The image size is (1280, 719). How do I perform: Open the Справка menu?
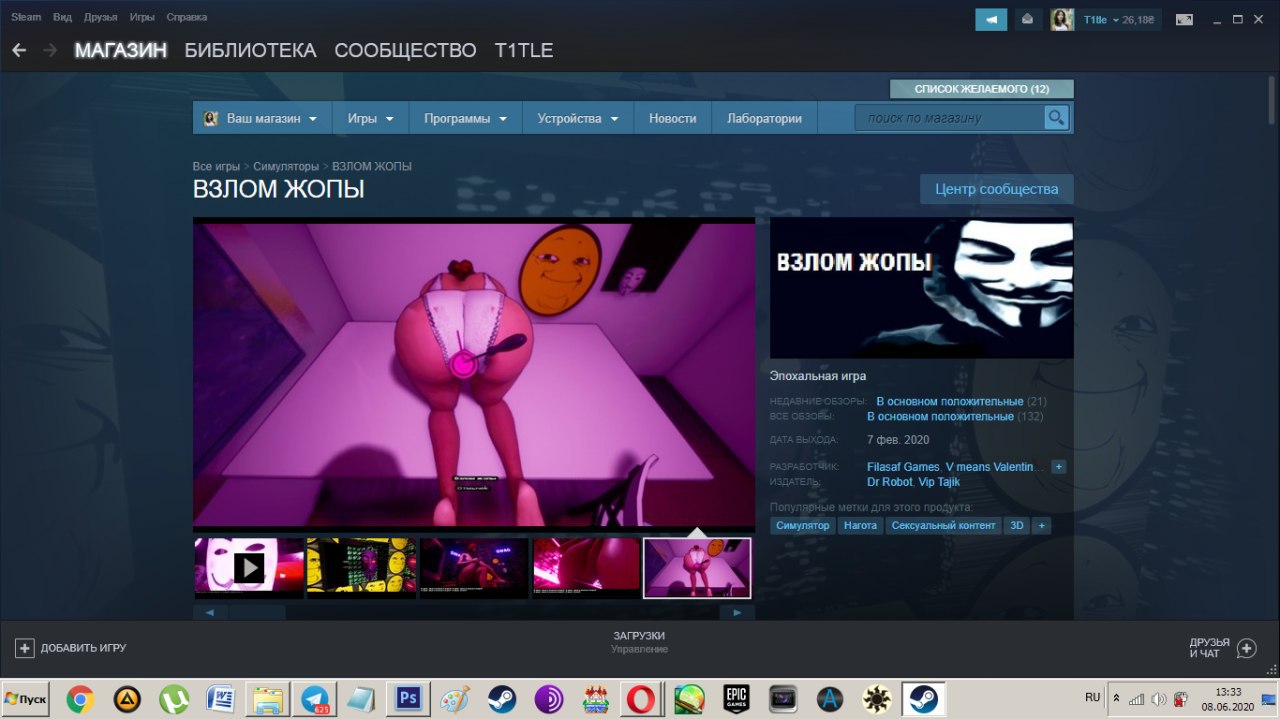(187, 17)
